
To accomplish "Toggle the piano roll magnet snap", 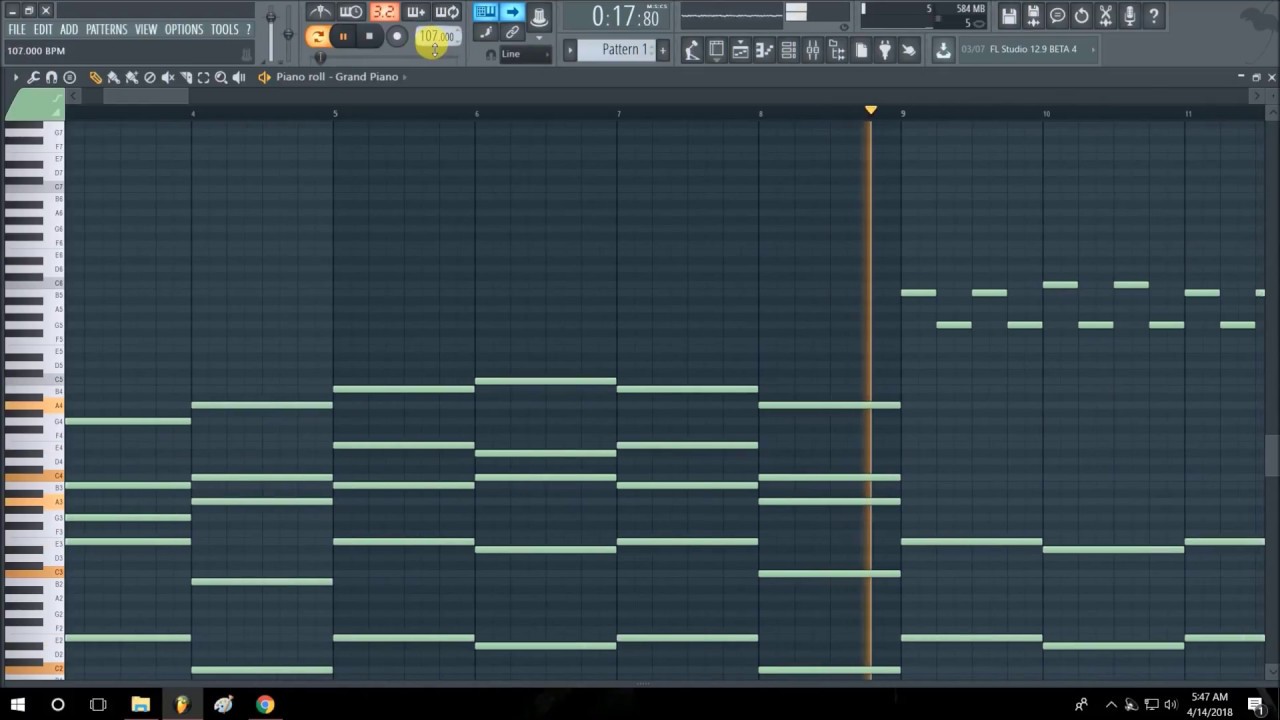I will click(51, 77).
